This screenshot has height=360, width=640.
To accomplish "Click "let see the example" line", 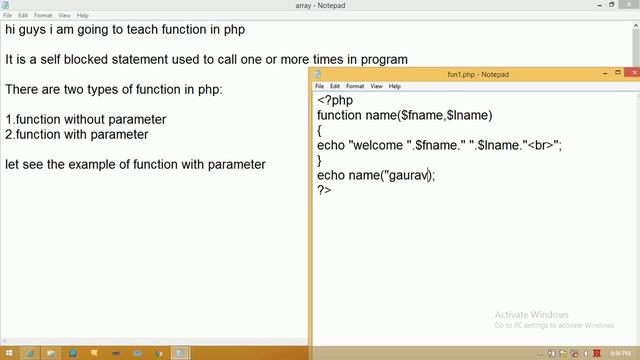I will [x=135, y=164].
